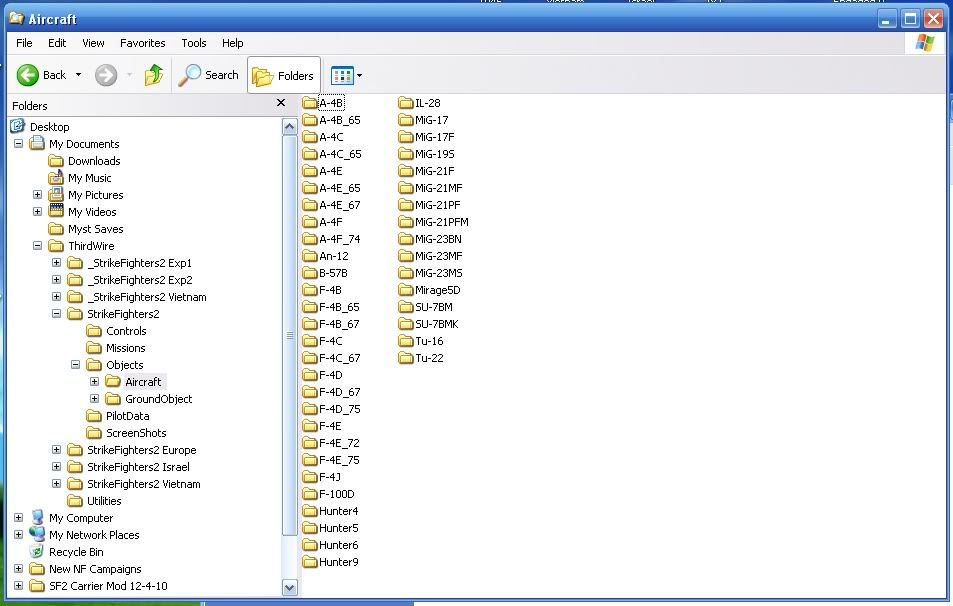Open the Tools menu

point(194,43)
